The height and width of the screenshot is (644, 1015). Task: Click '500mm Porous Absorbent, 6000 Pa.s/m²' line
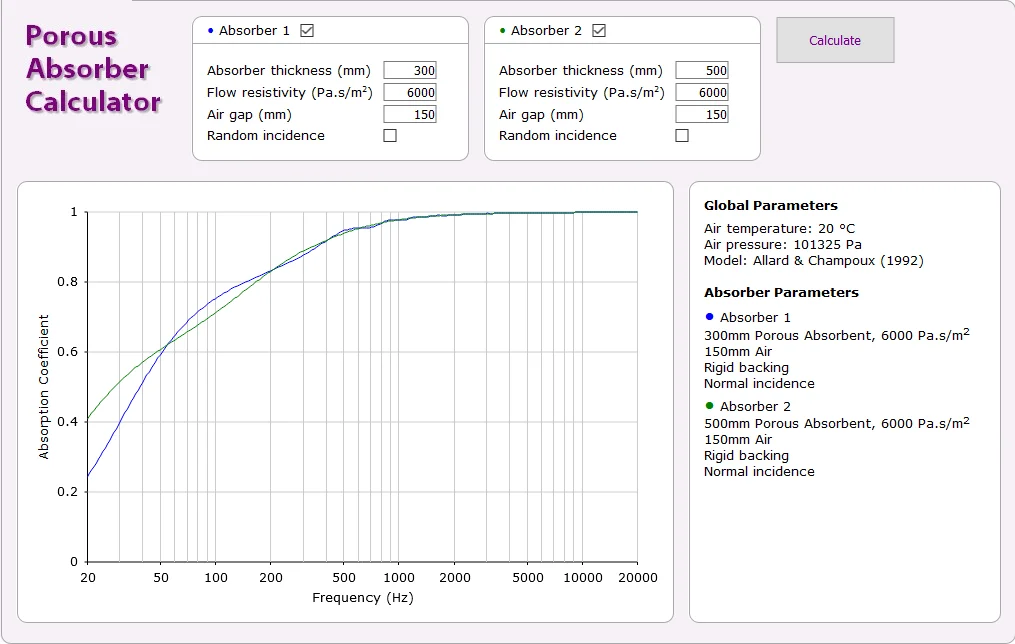pos(836,423)
